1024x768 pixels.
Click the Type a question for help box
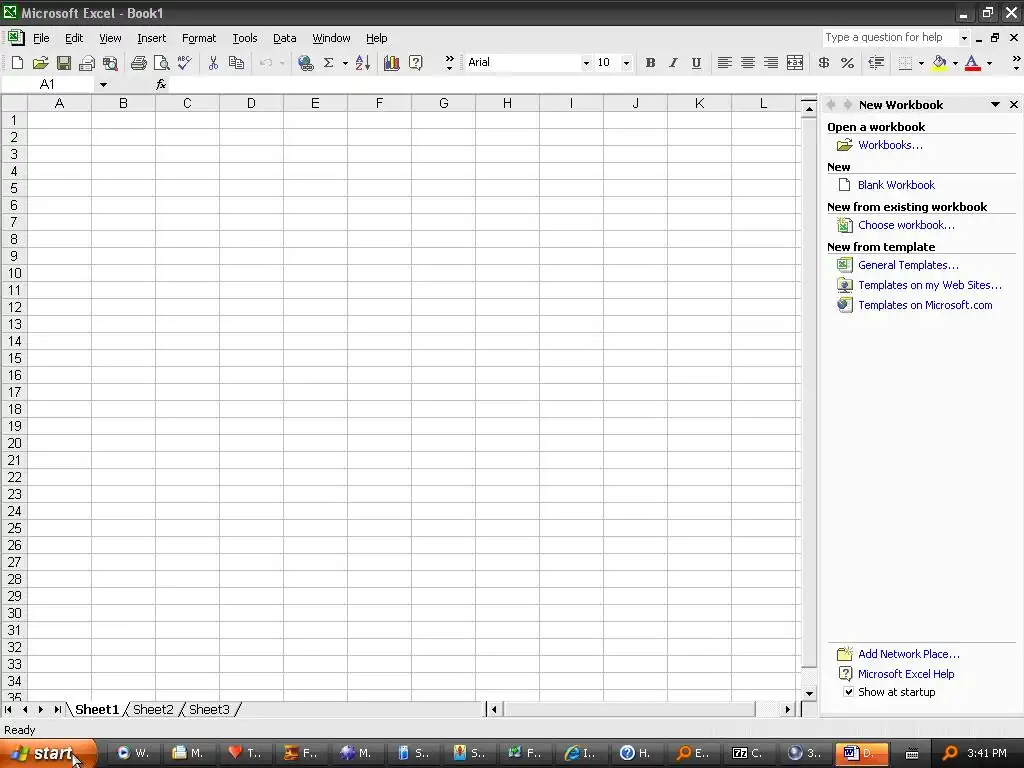tap(889, 37)
